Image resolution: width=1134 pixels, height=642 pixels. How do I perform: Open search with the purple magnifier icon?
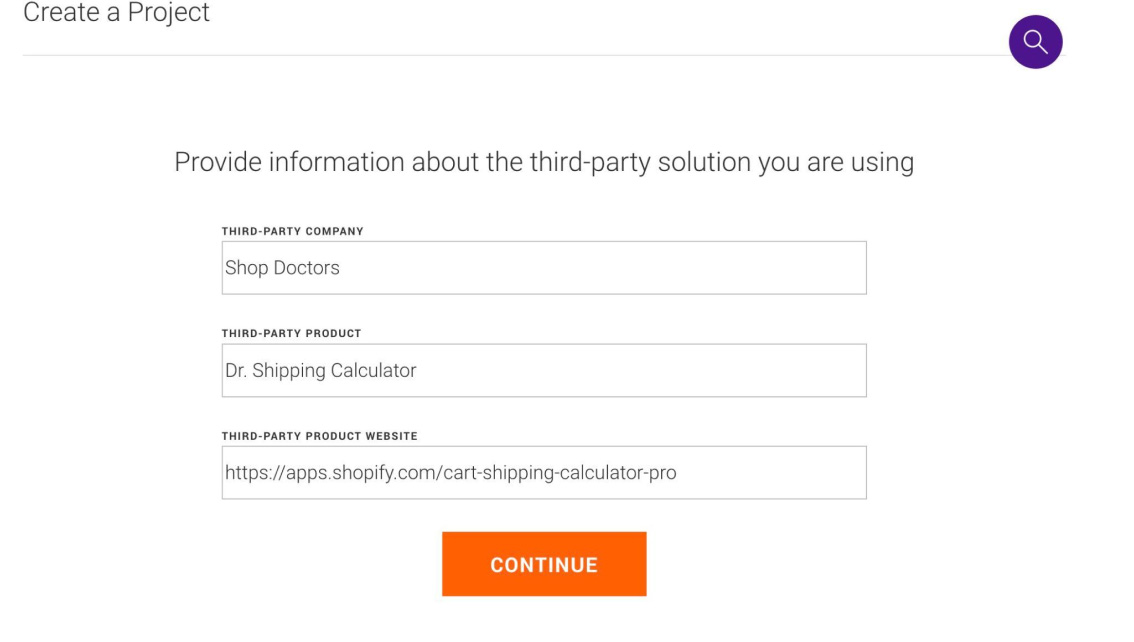pyautogui.click(x=1035, y=42)
